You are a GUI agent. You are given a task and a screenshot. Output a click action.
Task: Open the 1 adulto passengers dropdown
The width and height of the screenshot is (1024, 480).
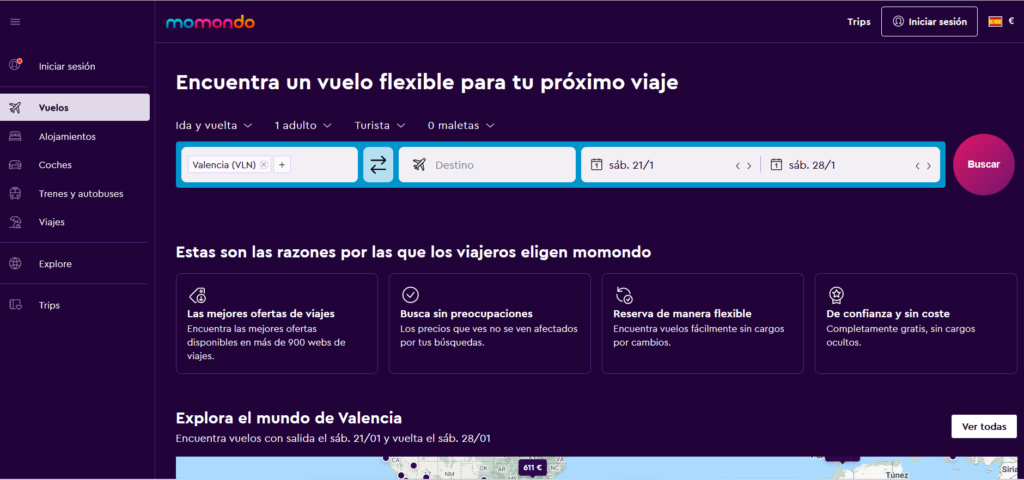[x=303, y=125]
